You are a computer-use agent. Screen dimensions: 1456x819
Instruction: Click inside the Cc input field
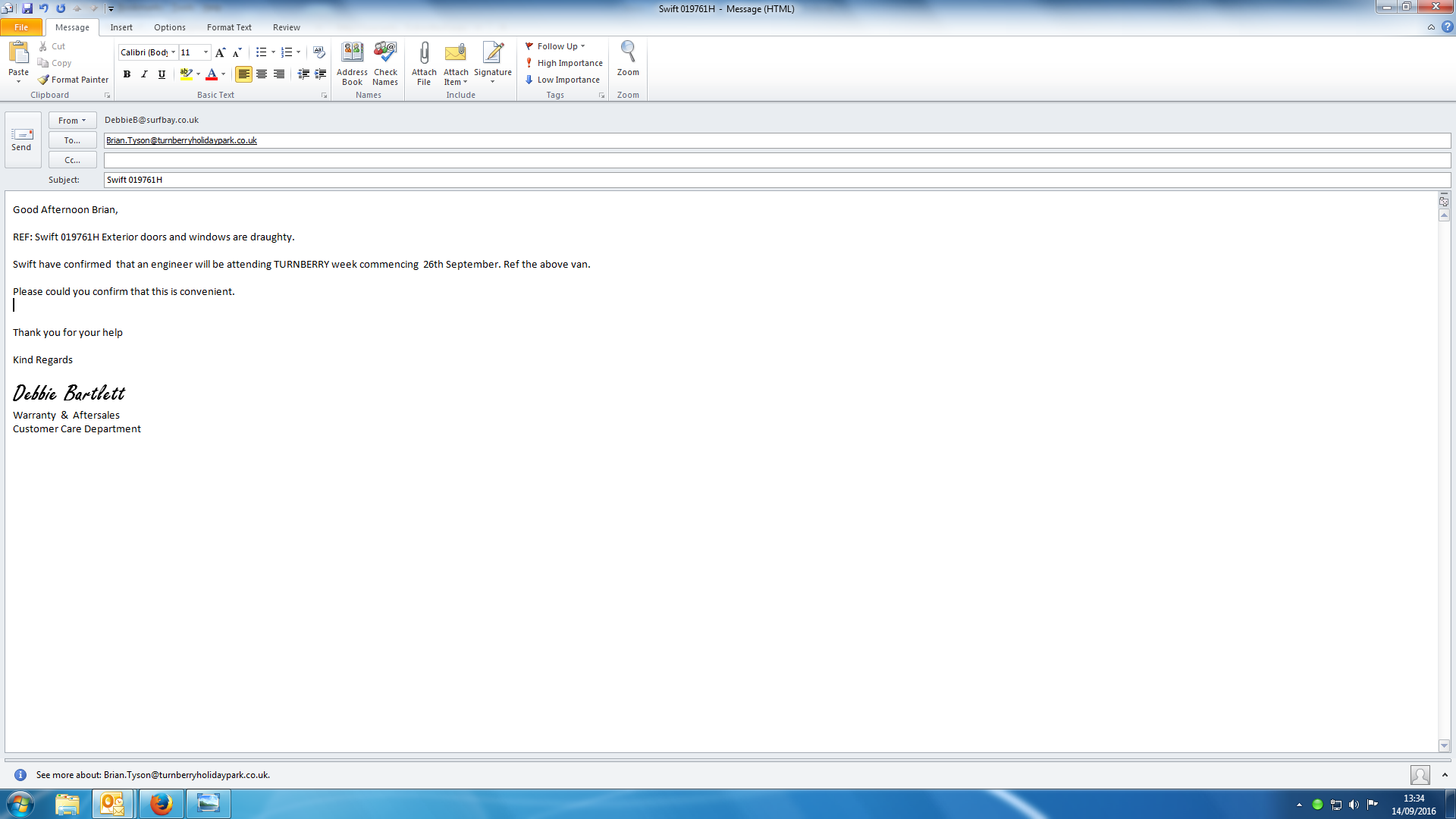pos(777,160)
